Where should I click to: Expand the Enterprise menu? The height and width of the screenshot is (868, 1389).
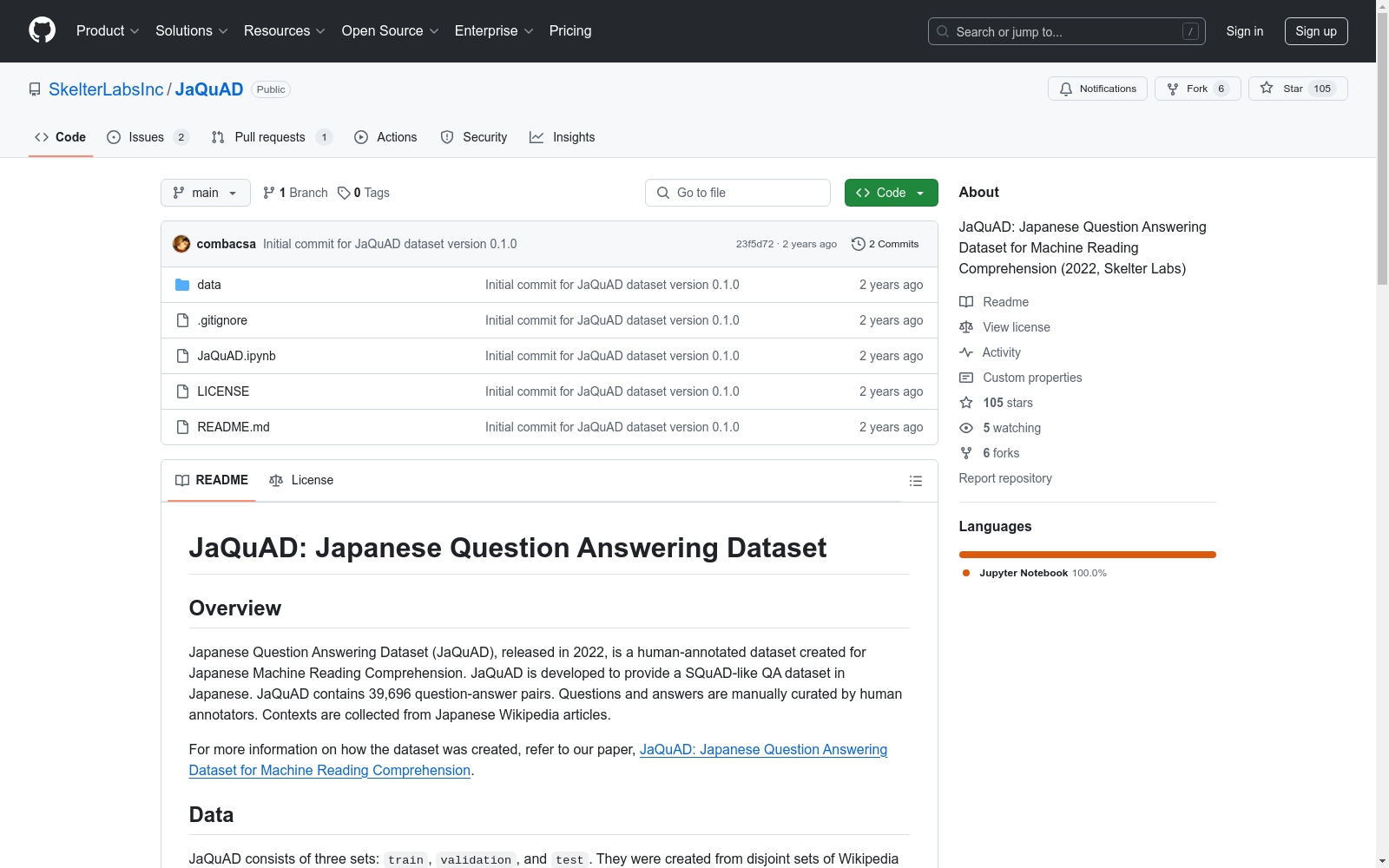point(494,30)
